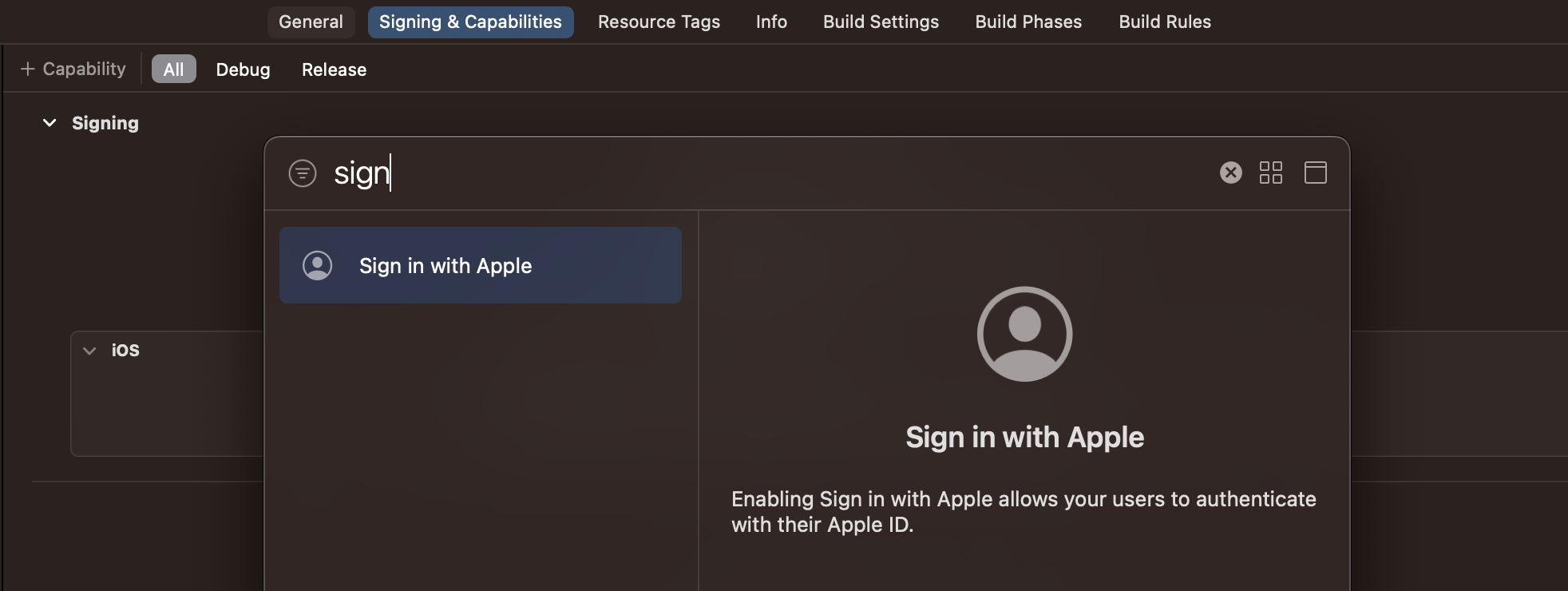This screenshot has width=1568, height=591.
Task: Select the Signing & Capabilities tab
Action: [x=470, y=22]
